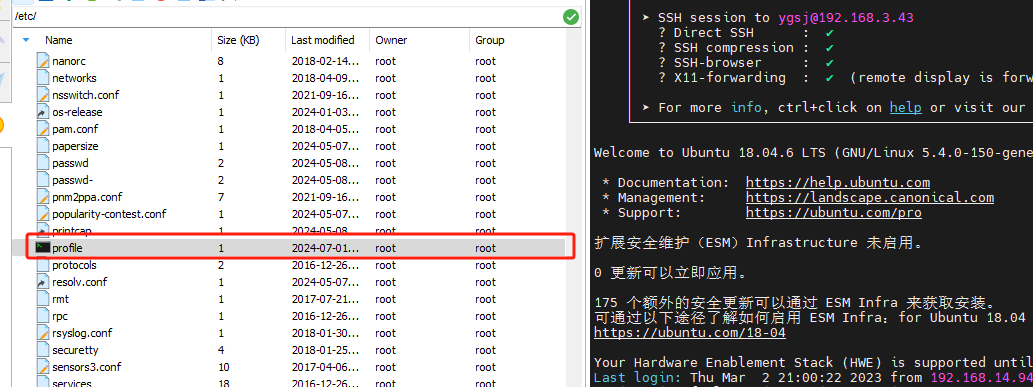Click the sensors3.conf file icon
Image resolution: width=1033 pixels, height=387 pixels.
point(43,367)
